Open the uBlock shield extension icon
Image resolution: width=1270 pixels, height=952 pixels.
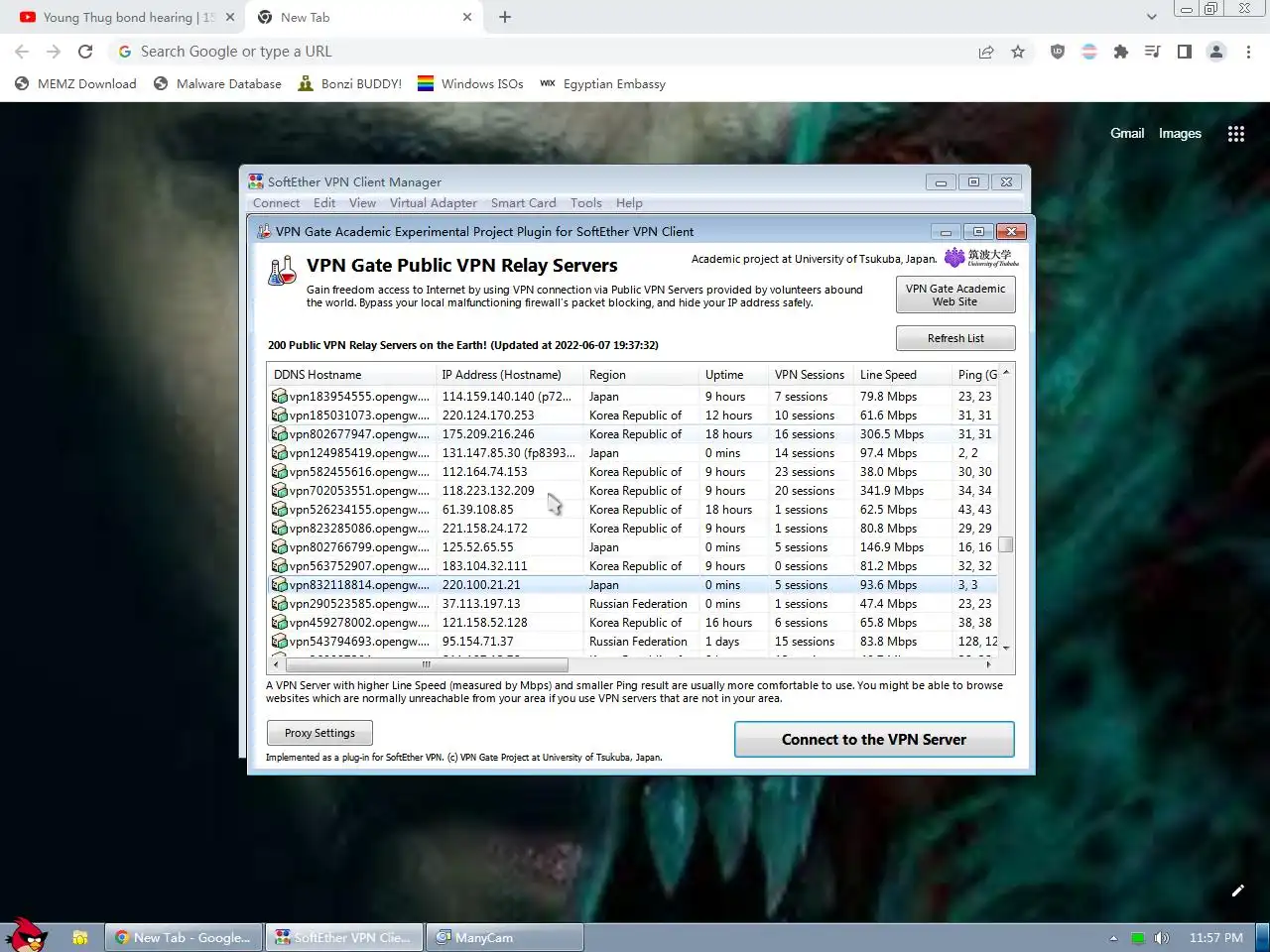point(1058,52)
